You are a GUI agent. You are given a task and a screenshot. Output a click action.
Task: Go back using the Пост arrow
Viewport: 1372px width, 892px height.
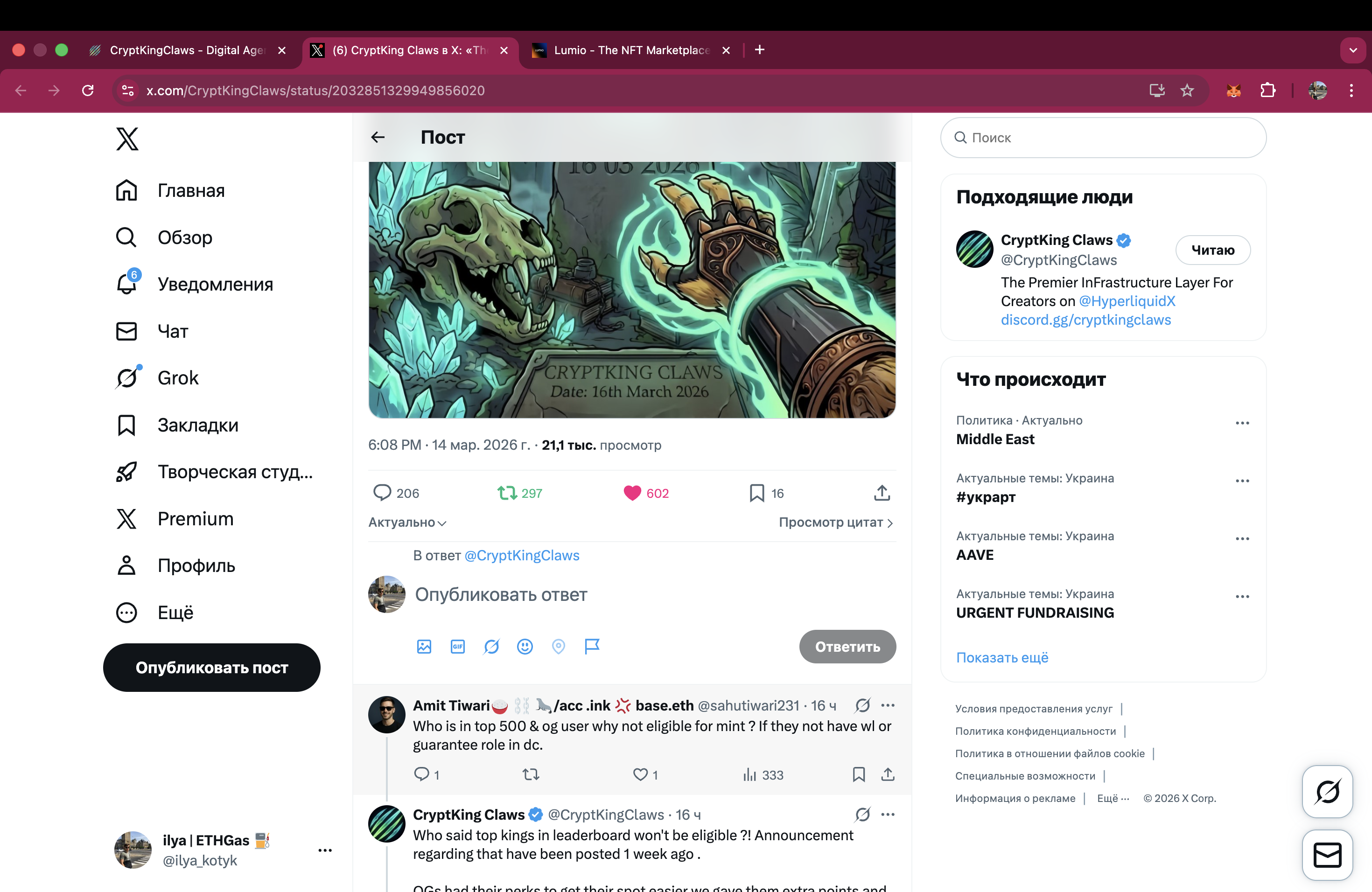click(x=378, y=137)
